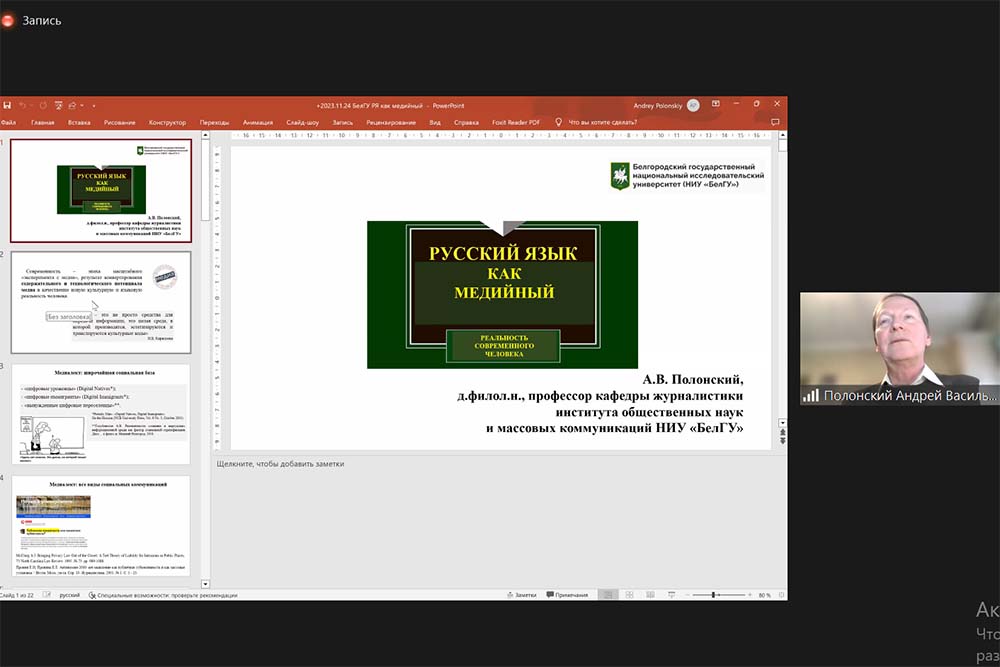
Task: Click the русский language indicator
Action: (x=70, y=595)
